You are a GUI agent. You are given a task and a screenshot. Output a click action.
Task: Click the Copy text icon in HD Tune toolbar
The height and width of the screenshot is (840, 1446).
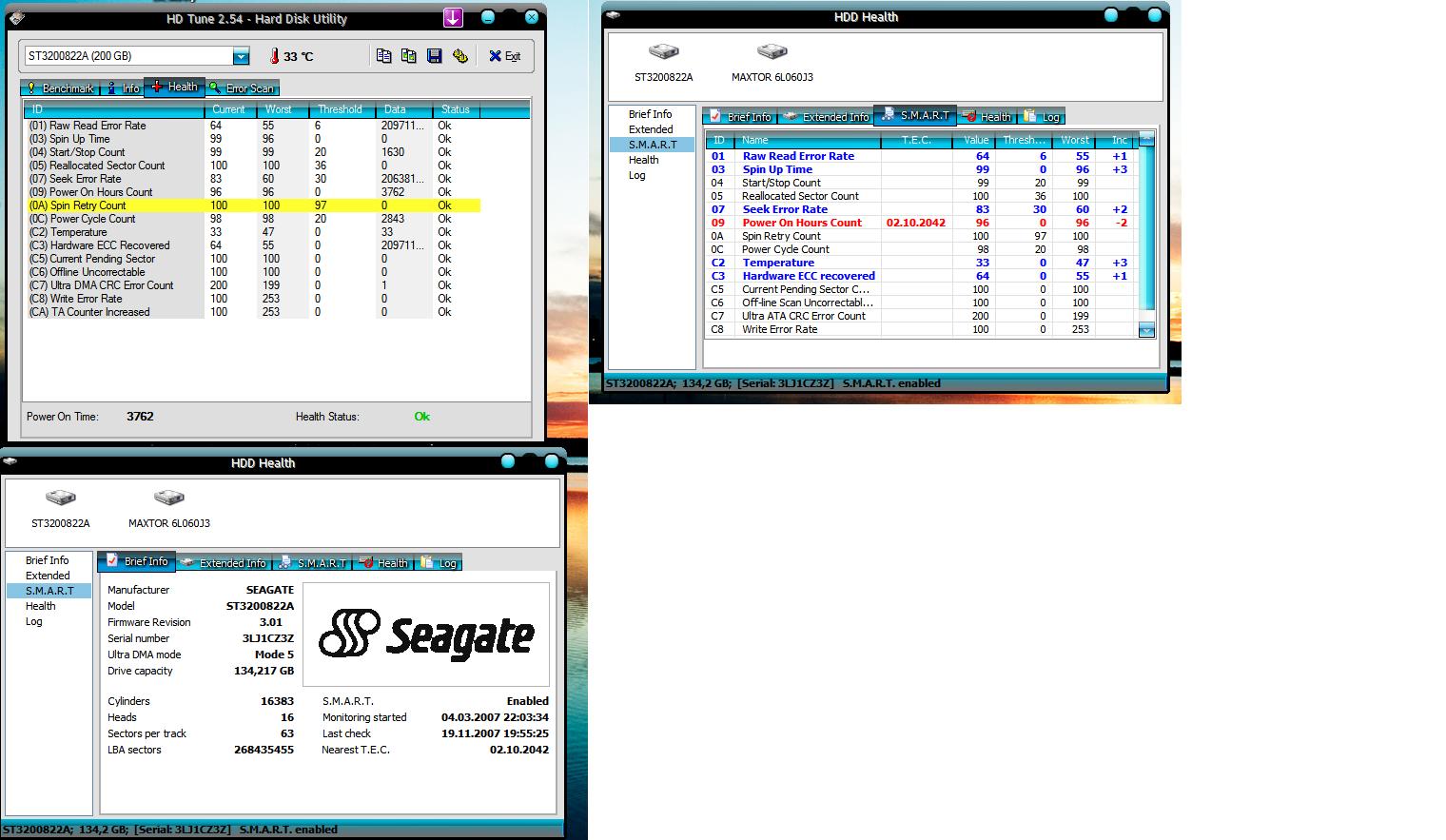click(x=383, y=56)
